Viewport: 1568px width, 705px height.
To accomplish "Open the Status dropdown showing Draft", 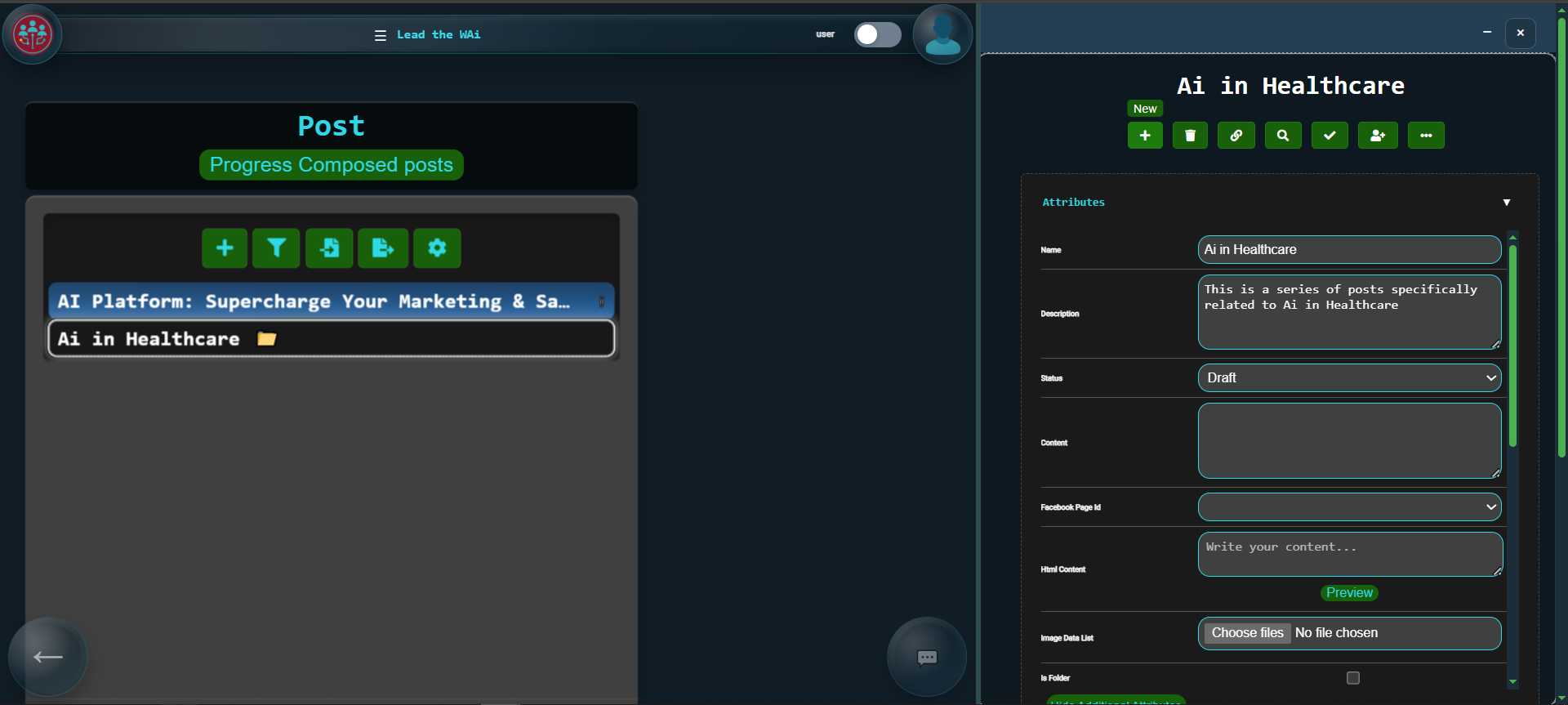I will [1349, 378].
